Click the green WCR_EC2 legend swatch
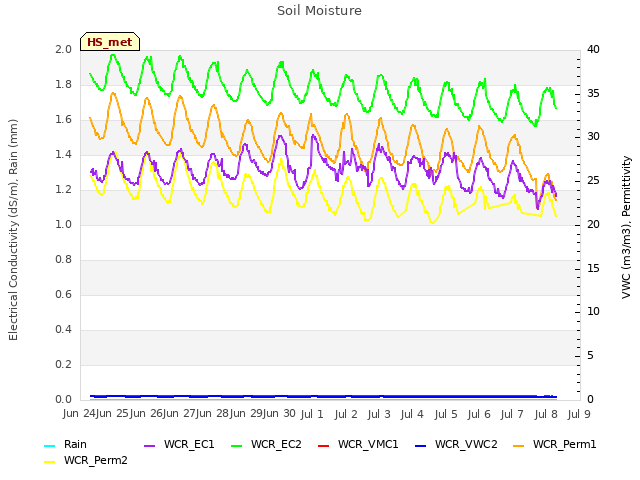The image size is (640, 480). (237, 445)
